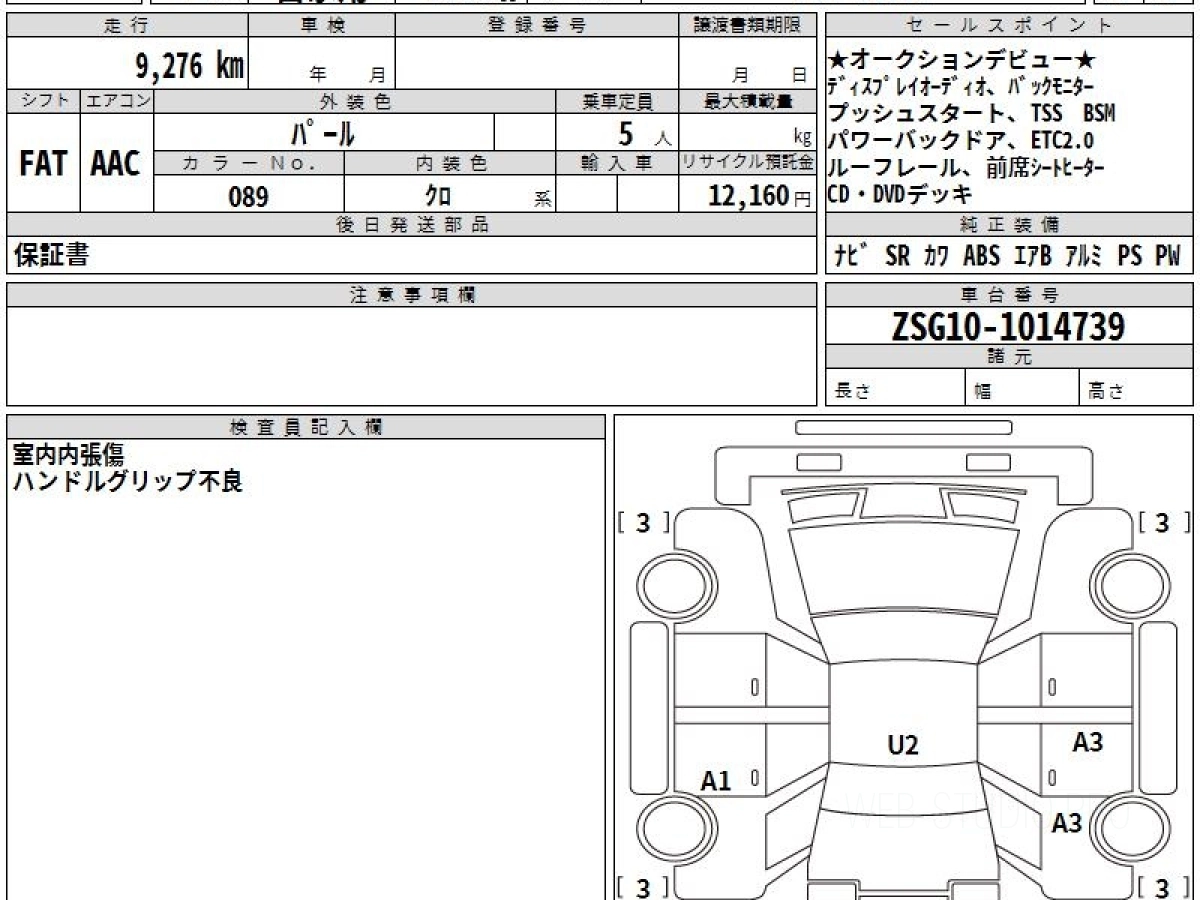Click the 走行 column header
The image size is (1200, 900).
[127, 26]
